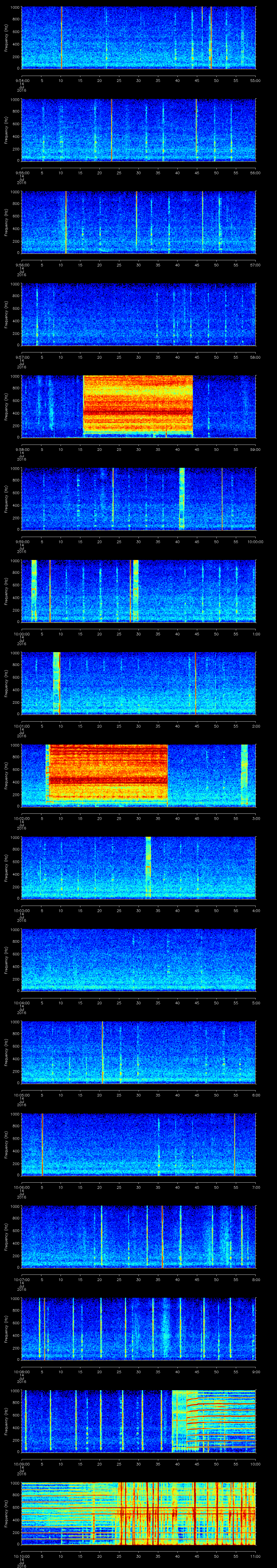The image size is (277, 1568).
Task: Click the 10:08:00 start time label
Action: pos(22,1371)
